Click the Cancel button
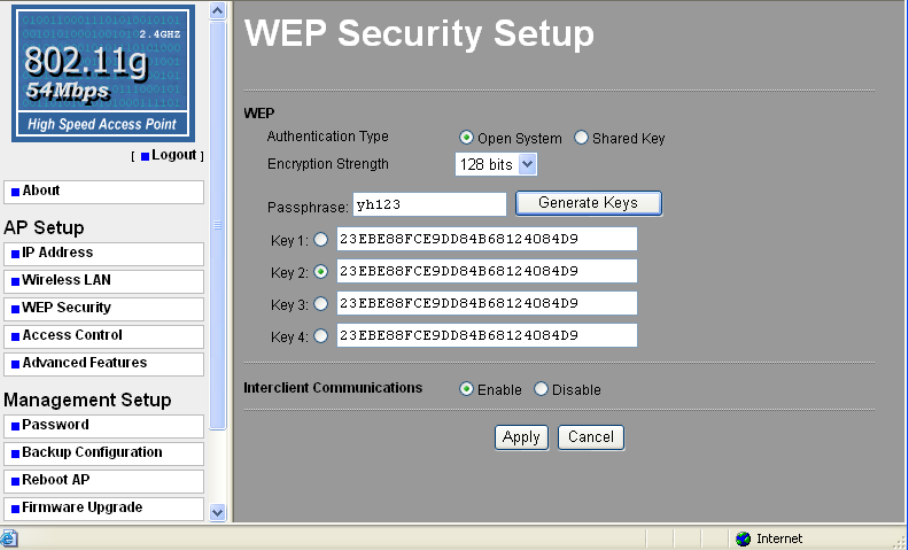The image size is (908, 550). pos(591,438)
